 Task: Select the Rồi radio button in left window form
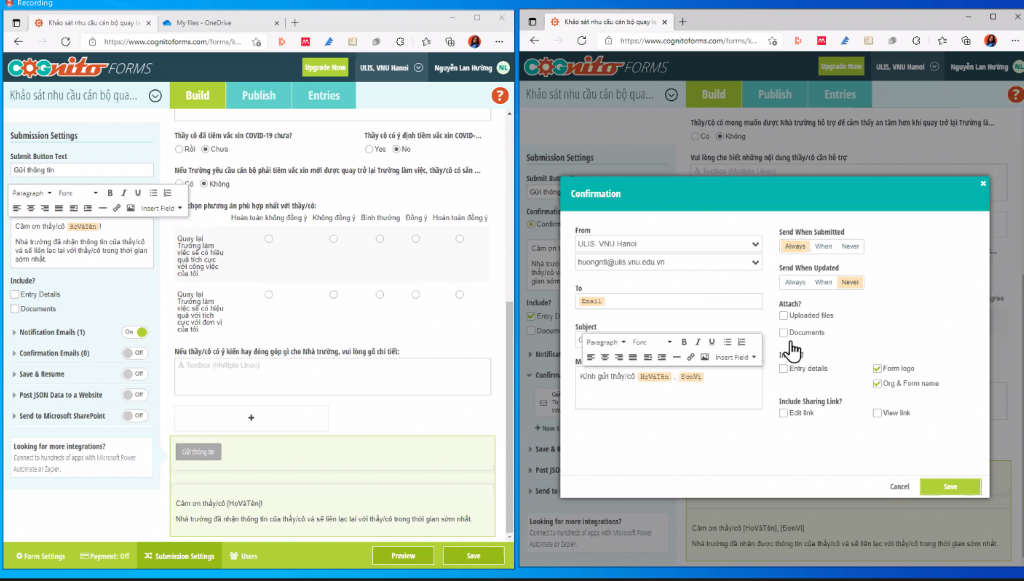(179, 149)
